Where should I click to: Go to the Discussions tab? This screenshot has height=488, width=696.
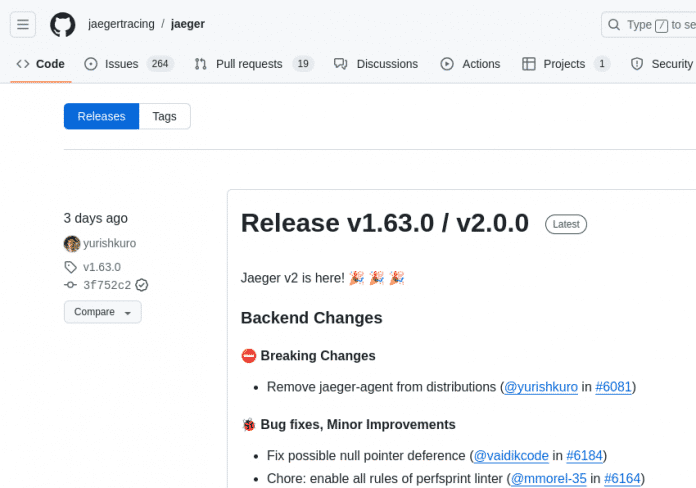coord(376,64)
